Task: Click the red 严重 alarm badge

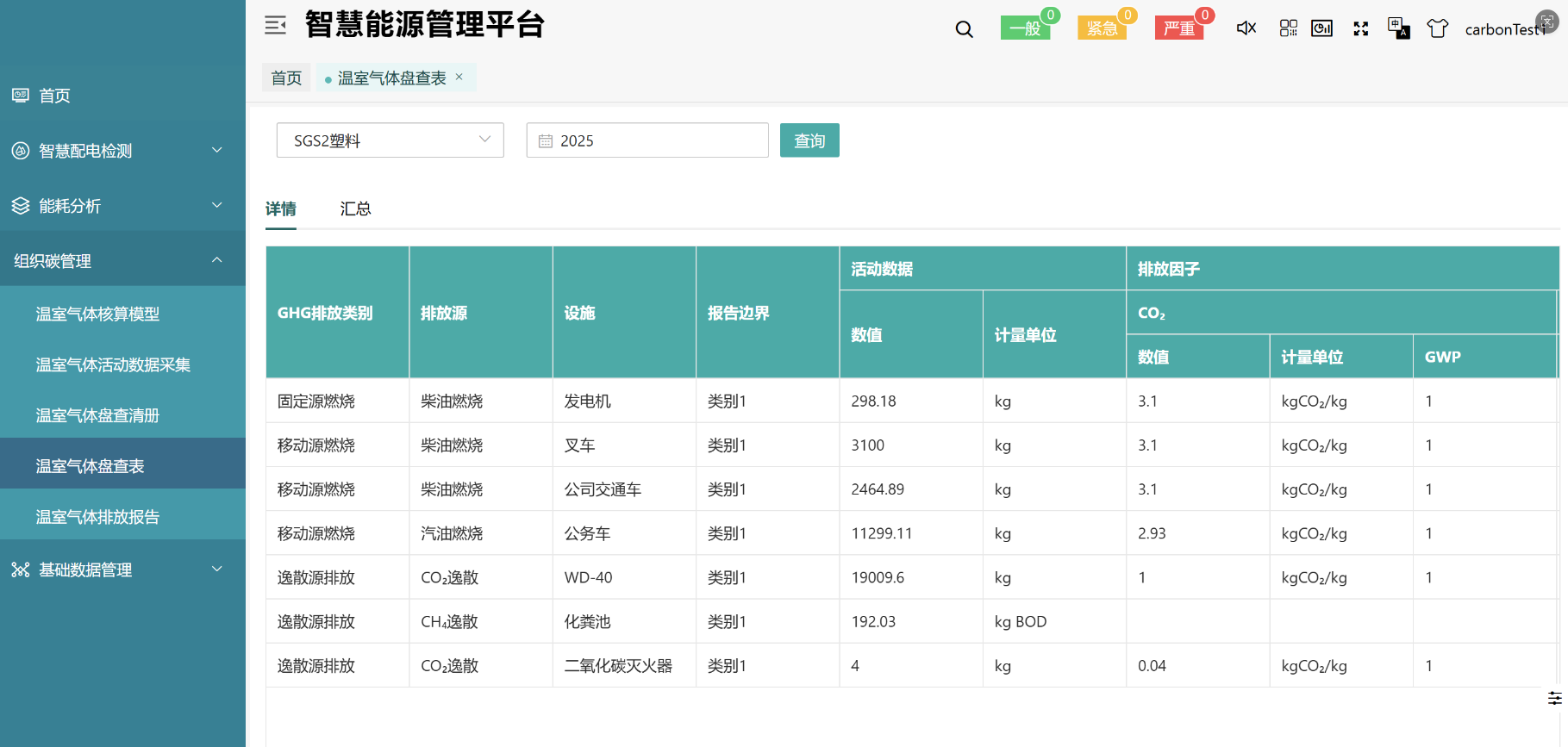Action: click(1179, 28)
